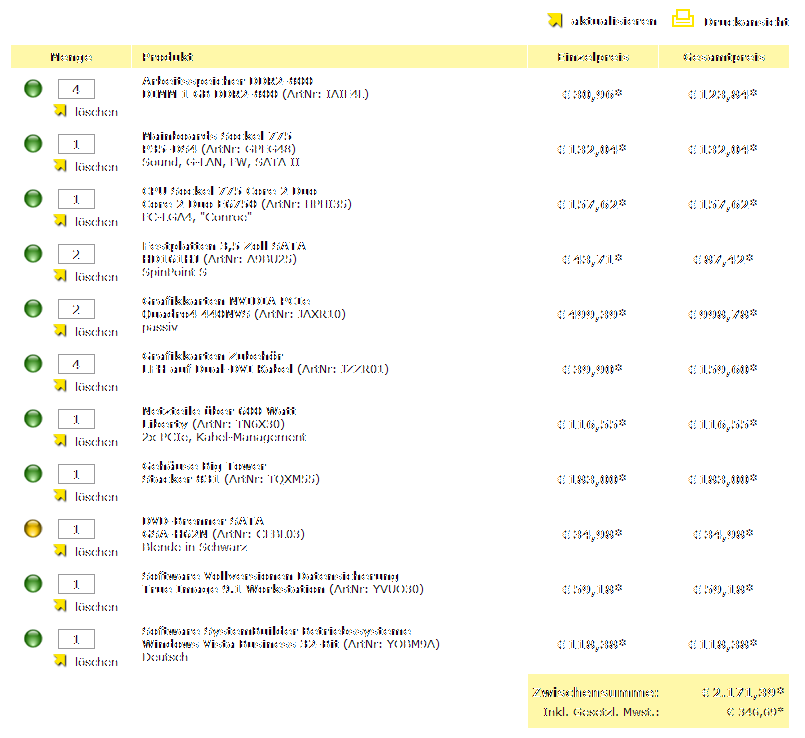
Task: Click the green status dot for Stacker 831
Action: pos(33,474)
